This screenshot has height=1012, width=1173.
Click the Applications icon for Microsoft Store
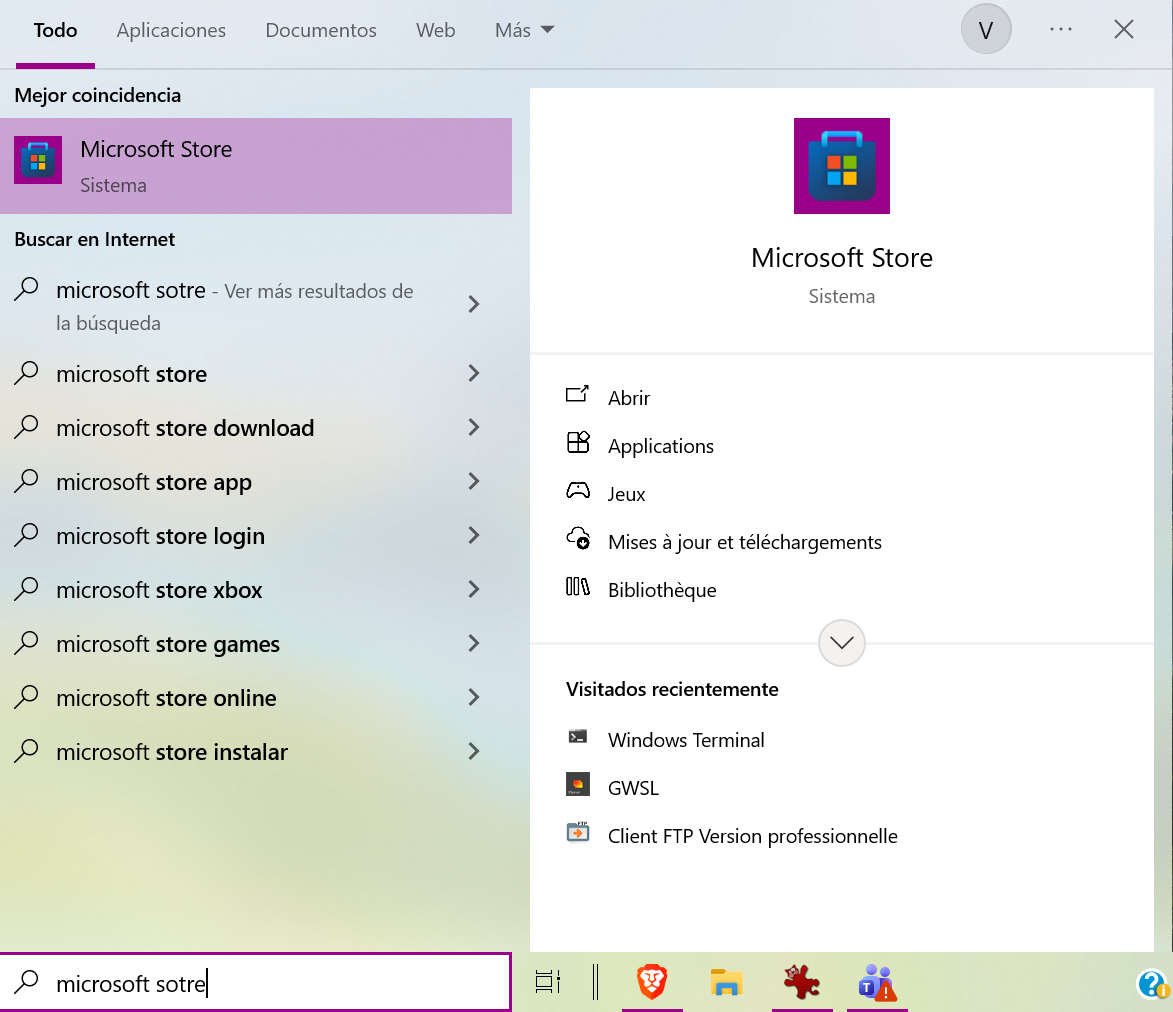coord(660,446)
